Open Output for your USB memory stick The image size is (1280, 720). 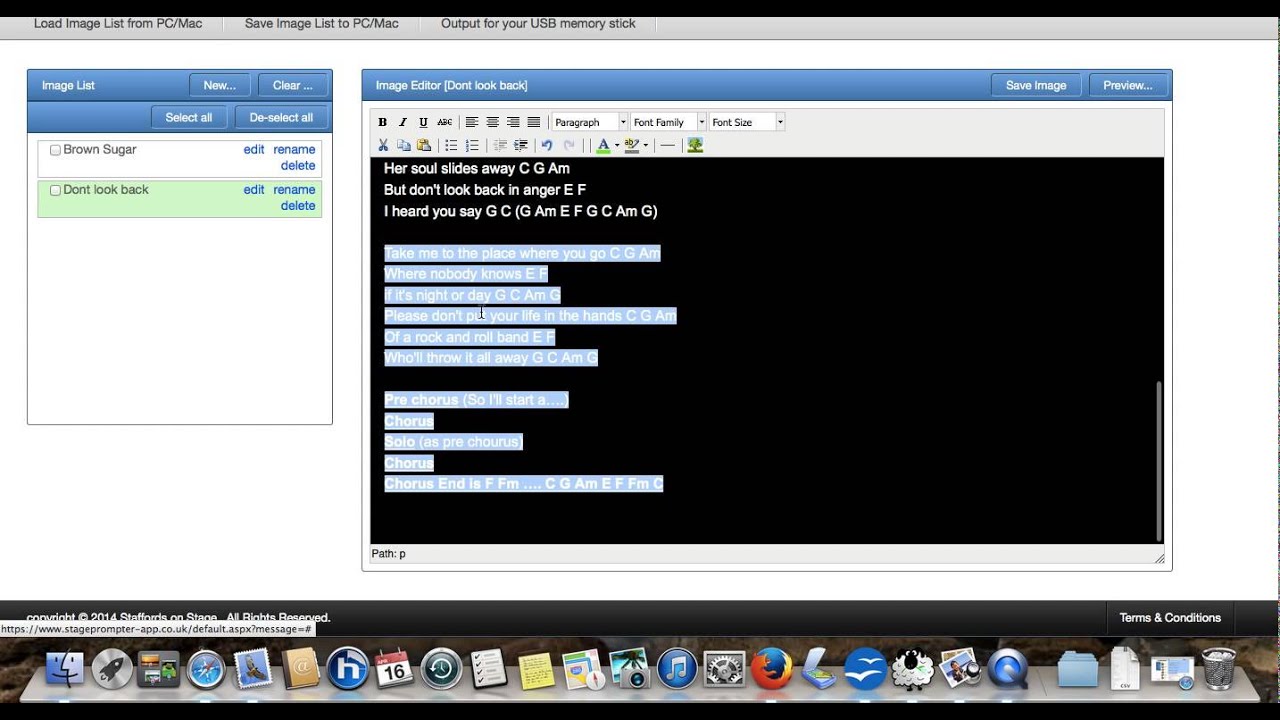(538, 23)
